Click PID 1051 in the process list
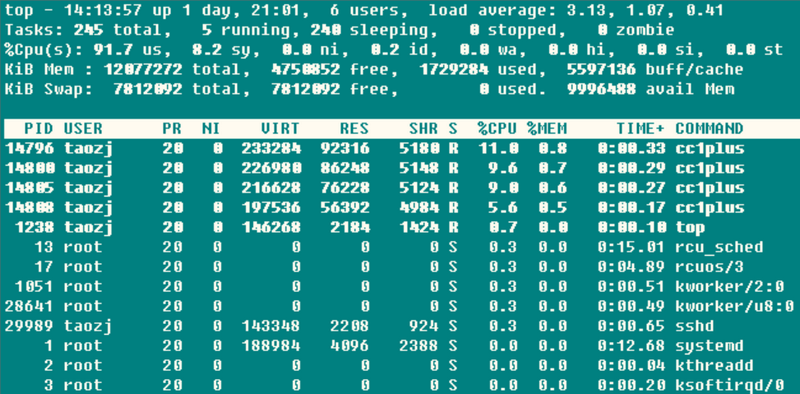This screenshot has width=800, height=394. 34,286
